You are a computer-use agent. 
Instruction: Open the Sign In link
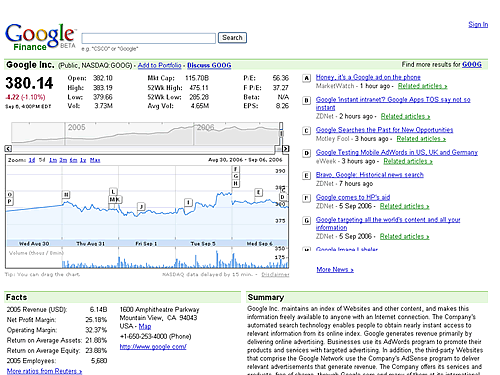point(478,24)
